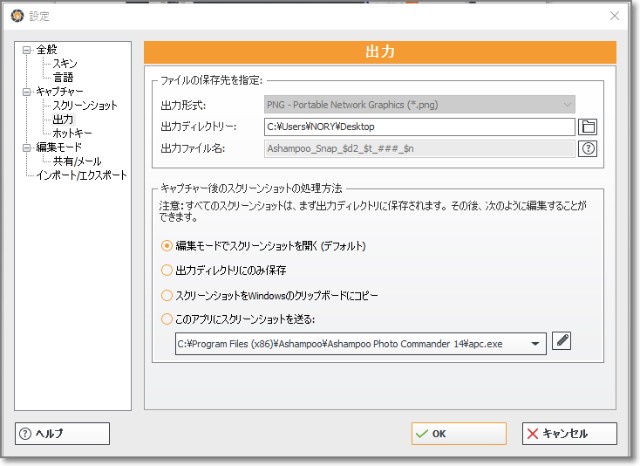The width and height of the screenshot is (640, 466).
Task: Click the help icon beside output file name
Action: pyautogui.click(x=588, y=148)
